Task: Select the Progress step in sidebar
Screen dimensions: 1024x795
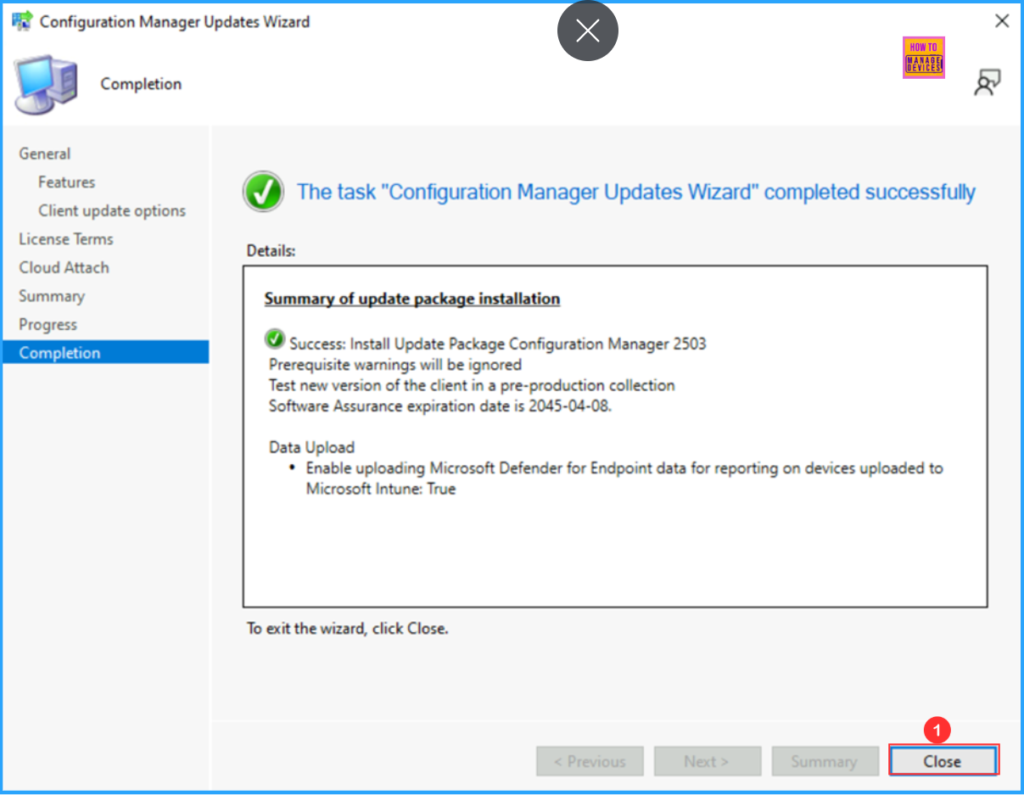Action: pyautogui.click(x=48, y=325)
